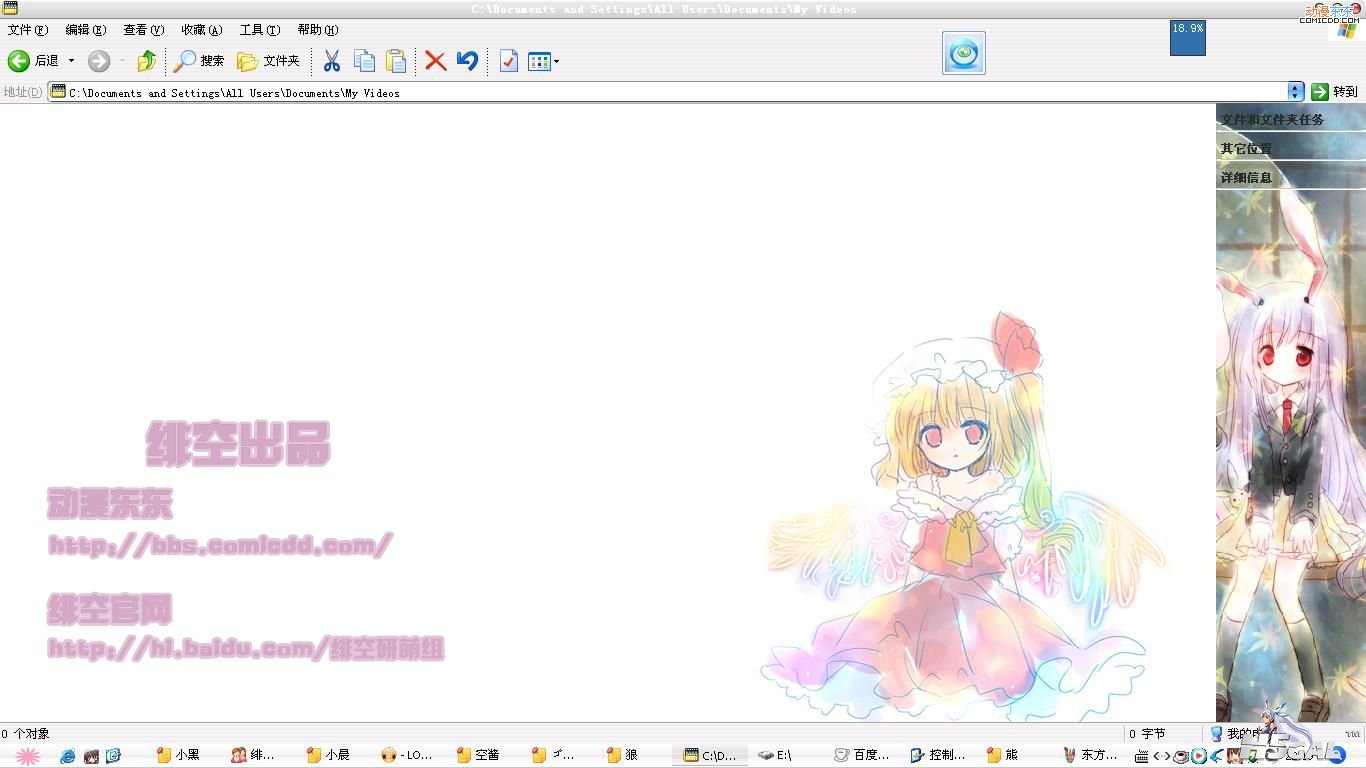
Task: Open the Forward history dropdown arrow
Action: tap(122, 61)
